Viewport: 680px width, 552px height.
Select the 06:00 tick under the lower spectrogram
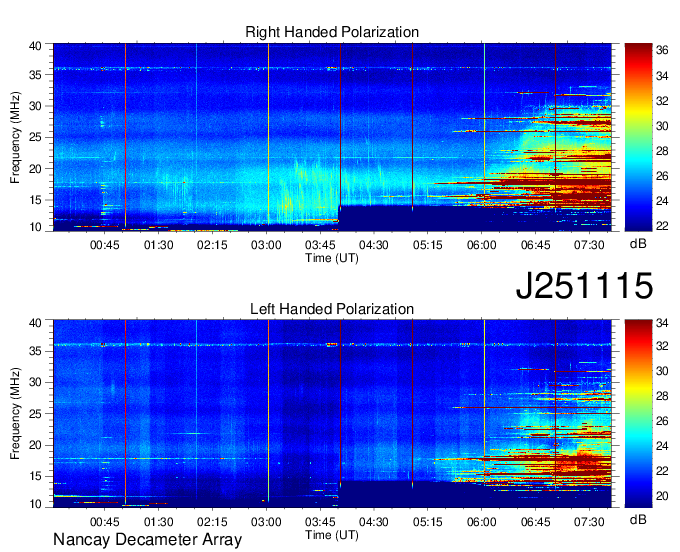482,522
